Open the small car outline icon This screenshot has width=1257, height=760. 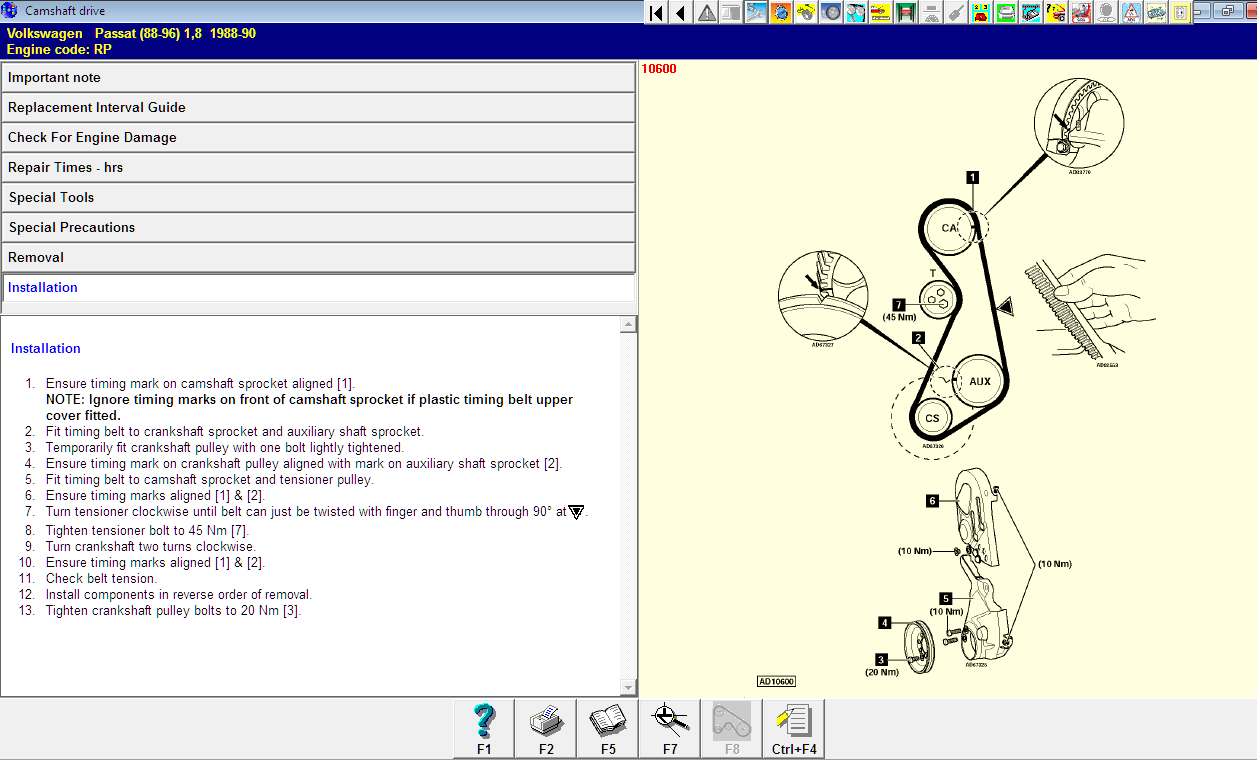(x=1155, y=13)
